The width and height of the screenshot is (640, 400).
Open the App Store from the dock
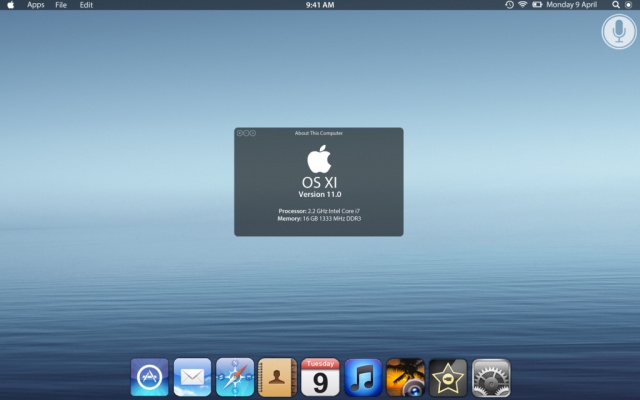click(x=150, y=378)
